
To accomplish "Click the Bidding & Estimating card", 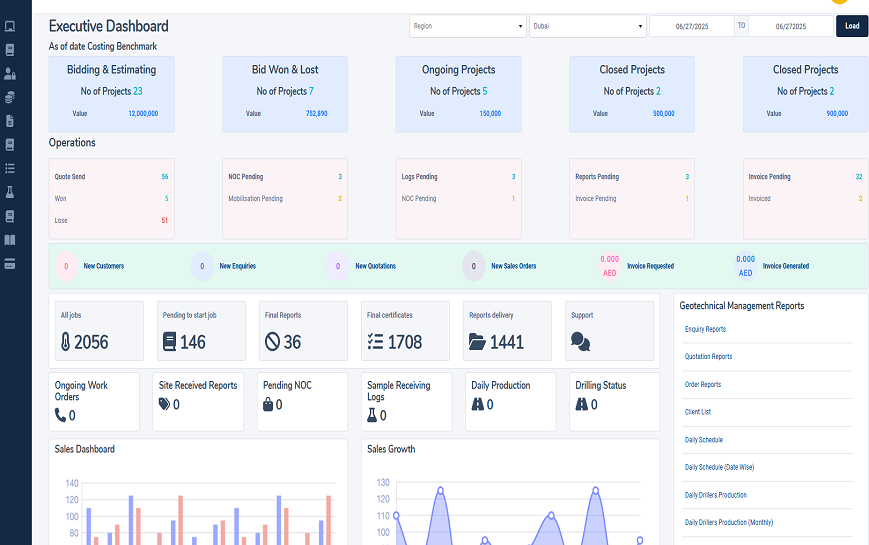I will [x=111, y=94].
